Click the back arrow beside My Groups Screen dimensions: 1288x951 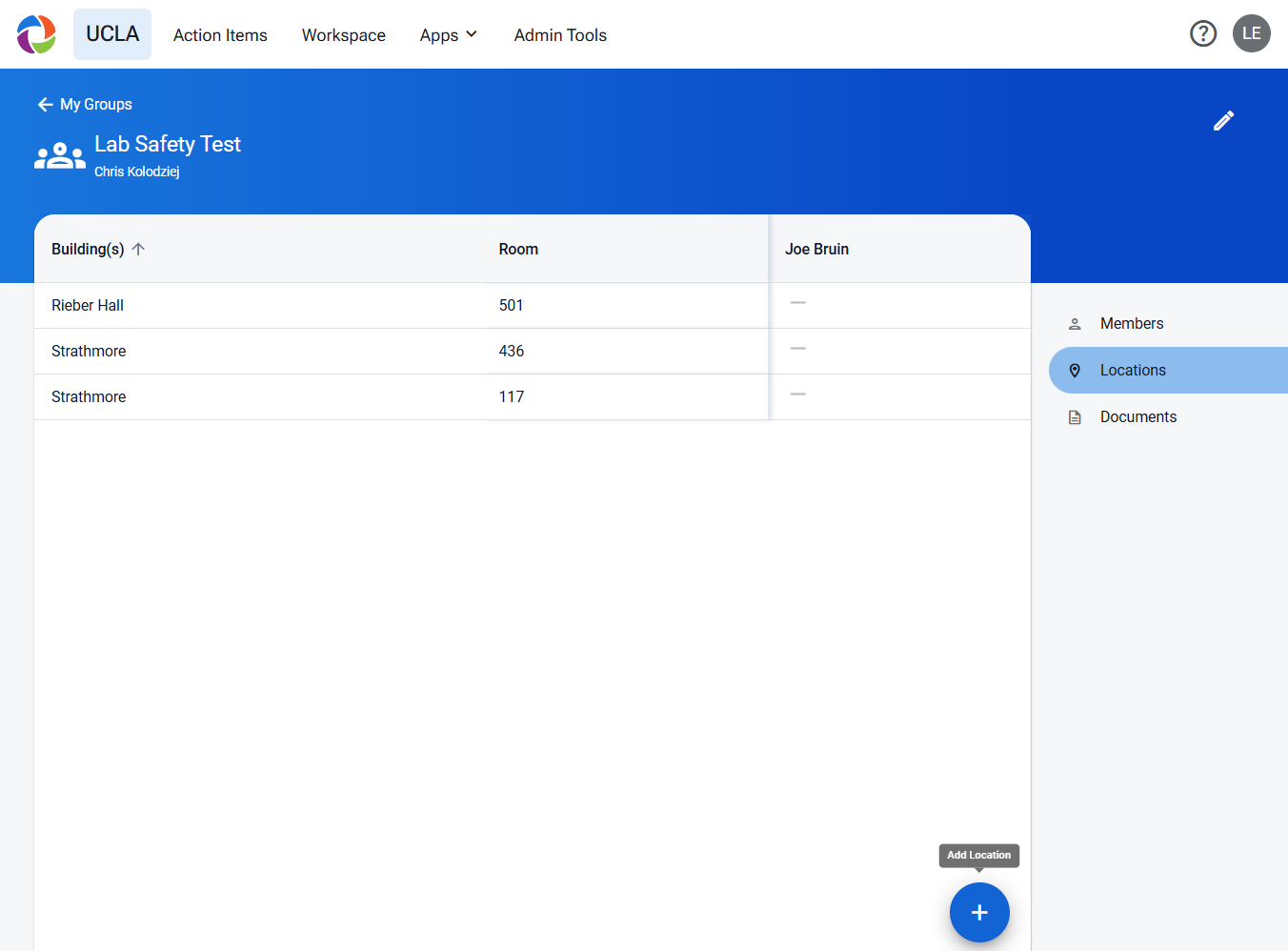pos(45,105)
